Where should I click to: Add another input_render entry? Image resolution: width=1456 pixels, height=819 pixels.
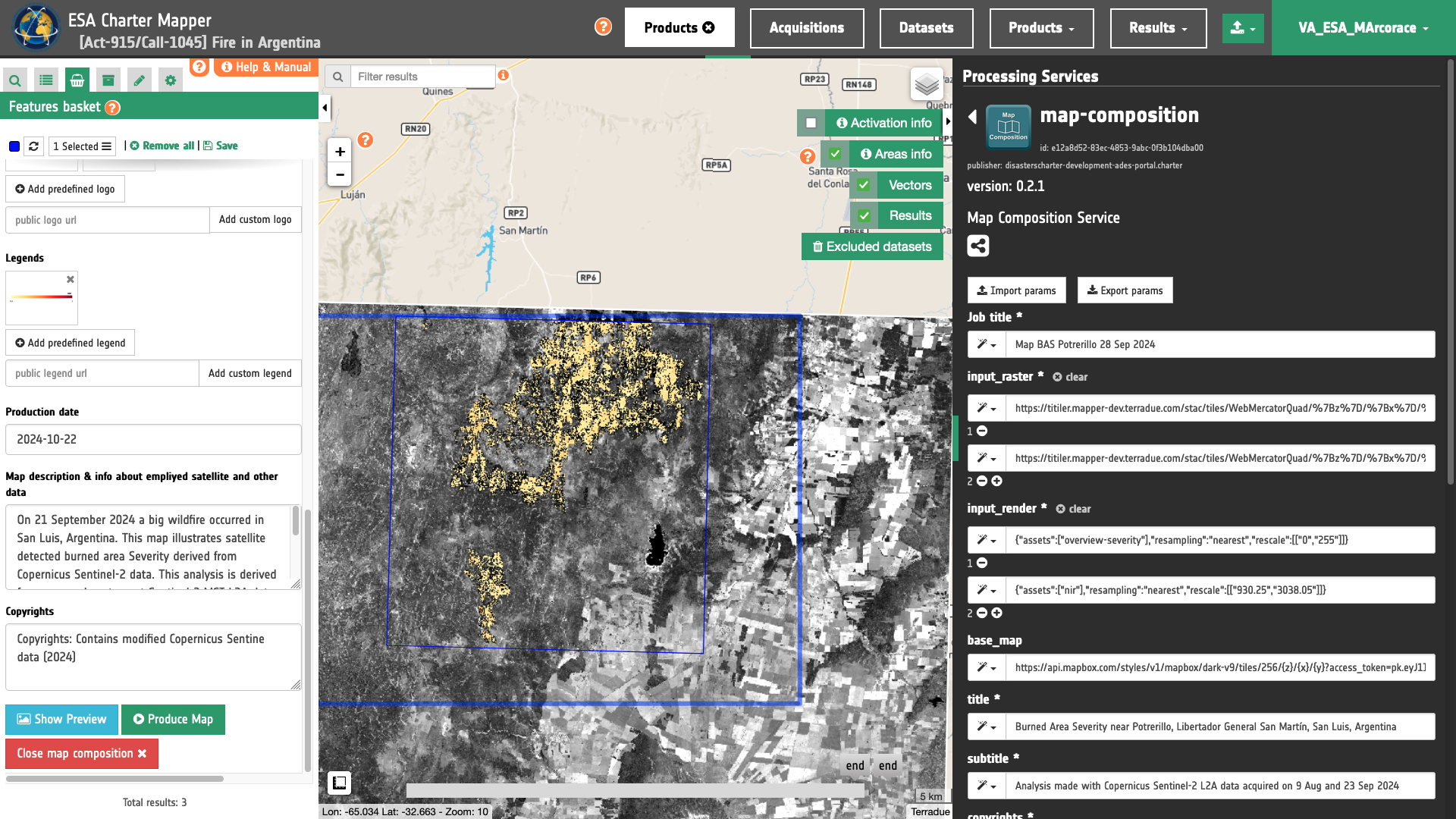pos(997,613)
